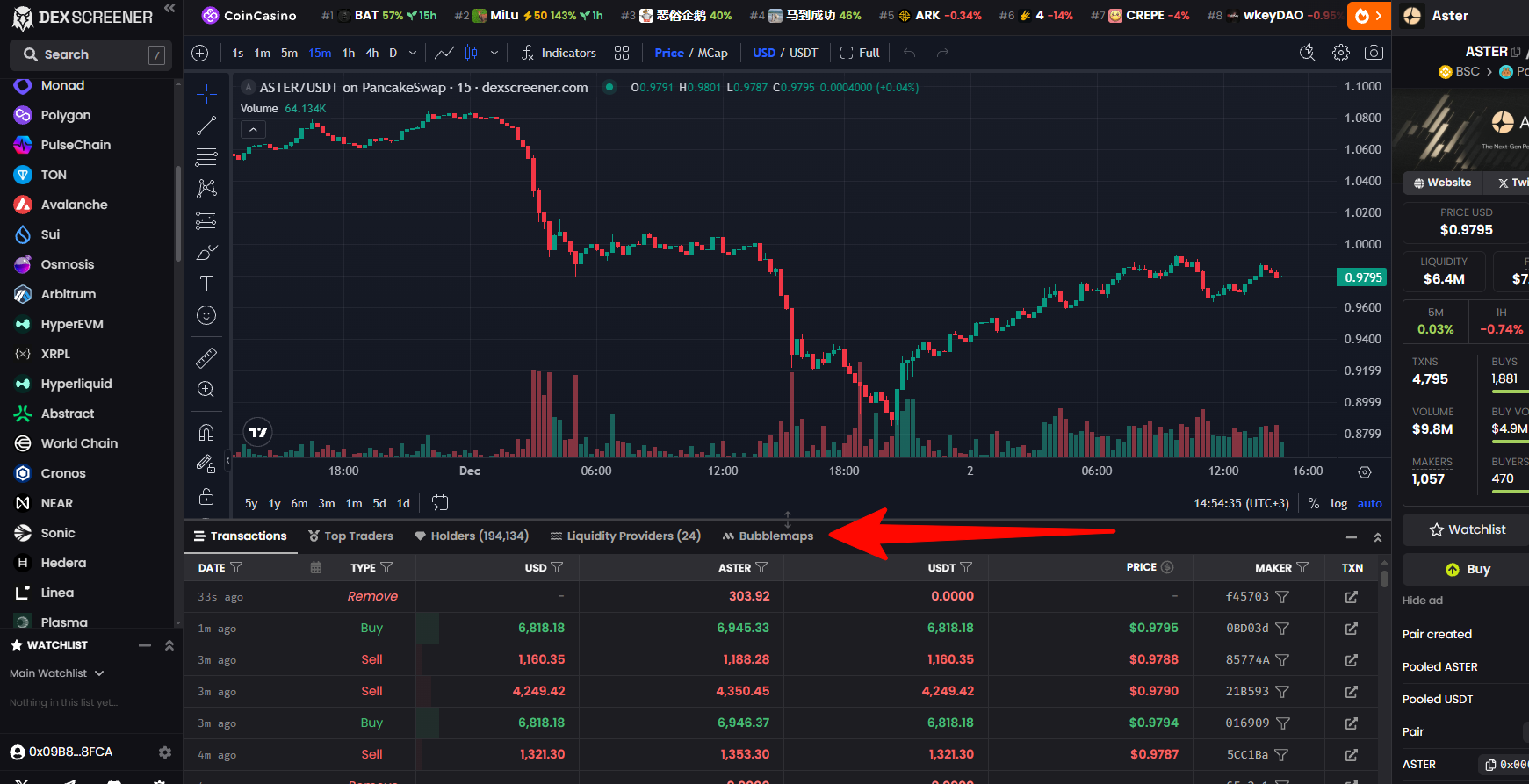
Task: Take a chart snapshot with camera icon
Action: click(1374, 54)
